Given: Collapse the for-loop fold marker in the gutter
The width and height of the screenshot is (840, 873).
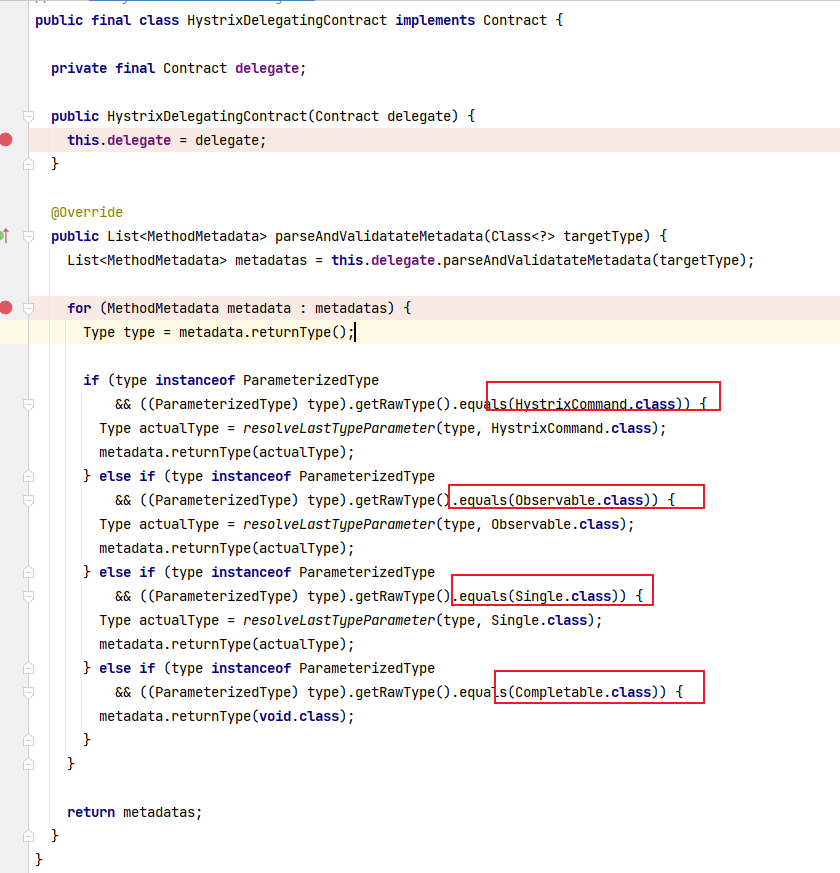Looking at the screenshot, I should pyautogui.click(x=28, y=308).
